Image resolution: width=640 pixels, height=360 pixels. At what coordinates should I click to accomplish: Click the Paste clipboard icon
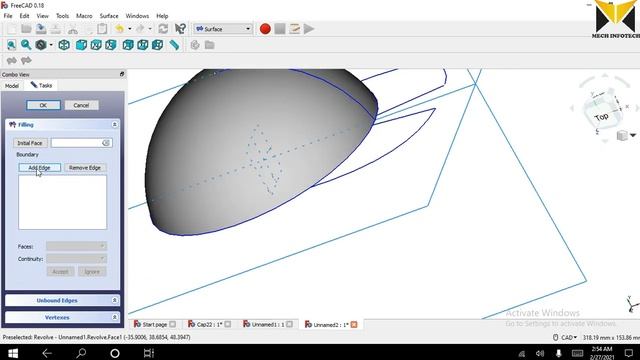(x=102, y=29)
